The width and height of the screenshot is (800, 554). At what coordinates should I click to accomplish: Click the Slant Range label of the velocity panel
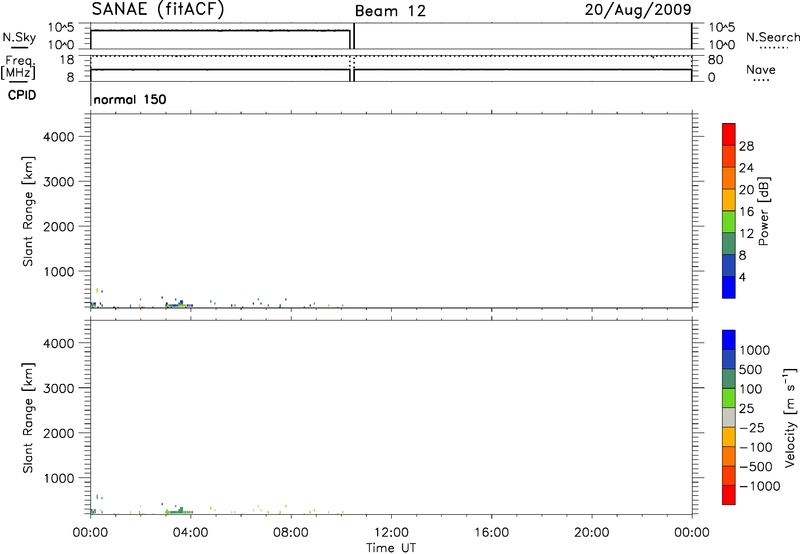tap(28, 418)
